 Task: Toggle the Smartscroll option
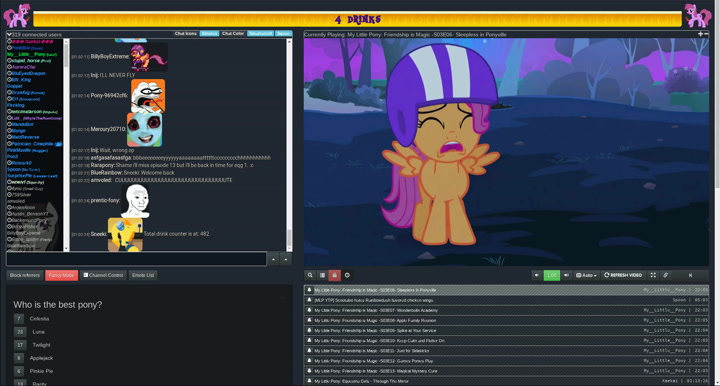tap(260, 34)
